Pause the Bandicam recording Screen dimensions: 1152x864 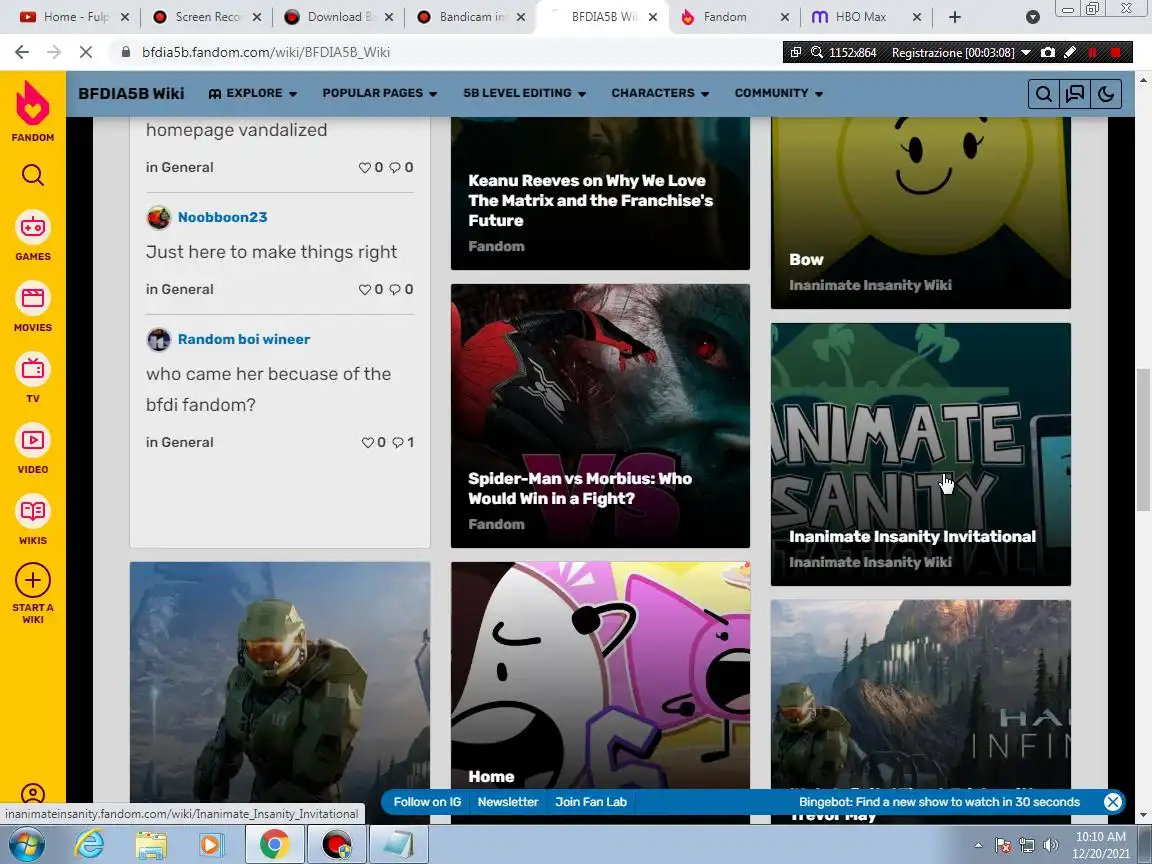(x=1092, y=52)
